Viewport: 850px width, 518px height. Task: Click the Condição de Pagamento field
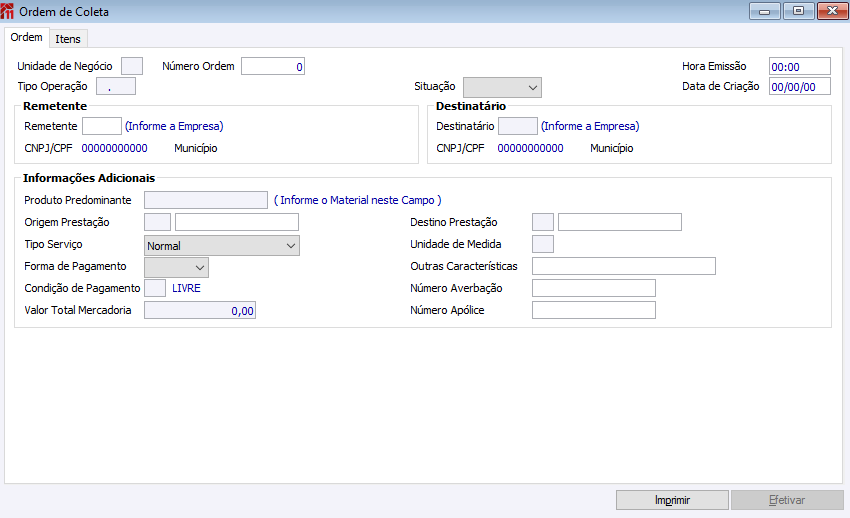coord(155,288)
